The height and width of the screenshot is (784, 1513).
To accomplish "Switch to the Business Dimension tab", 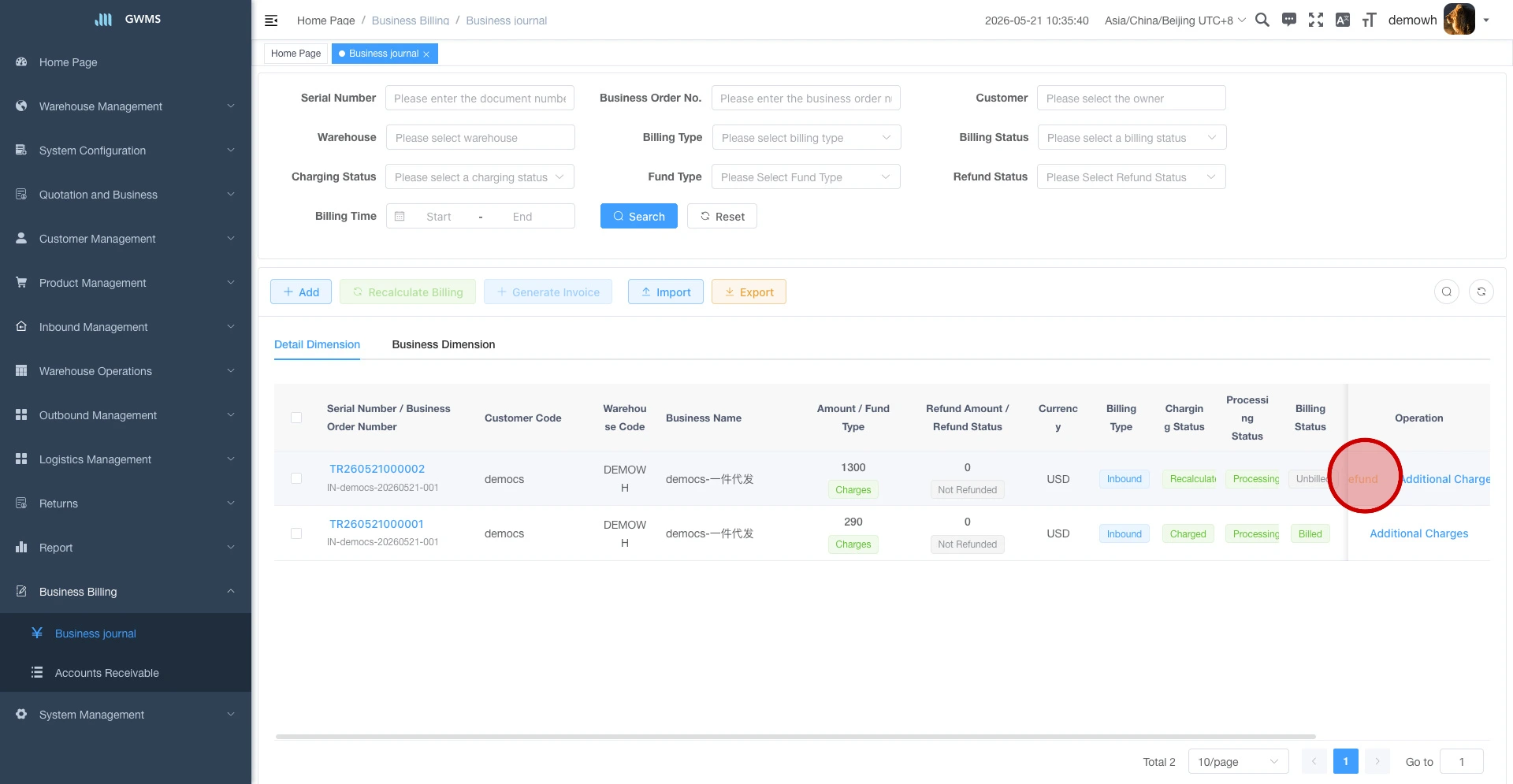I will (x=444, y=344).
